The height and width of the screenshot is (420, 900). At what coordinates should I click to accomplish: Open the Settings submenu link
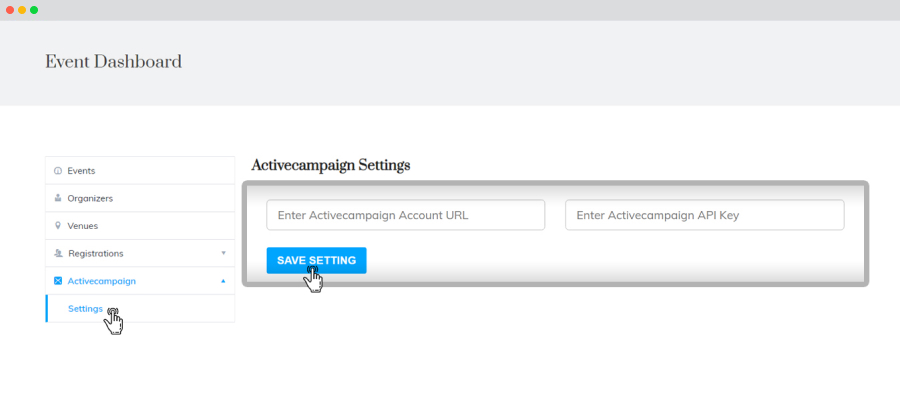coord(86,309)
